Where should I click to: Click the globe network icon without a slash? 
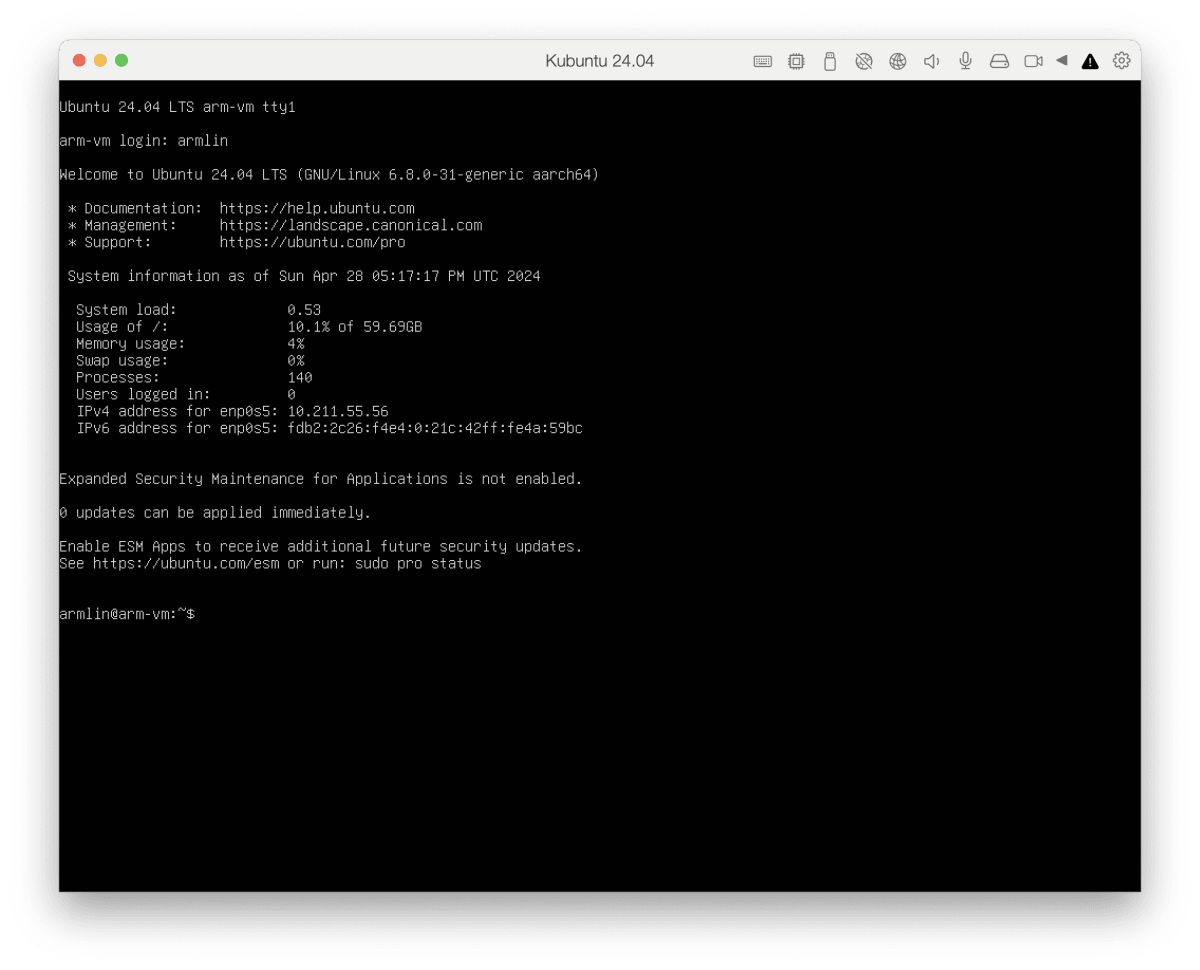tap(898, 61)
